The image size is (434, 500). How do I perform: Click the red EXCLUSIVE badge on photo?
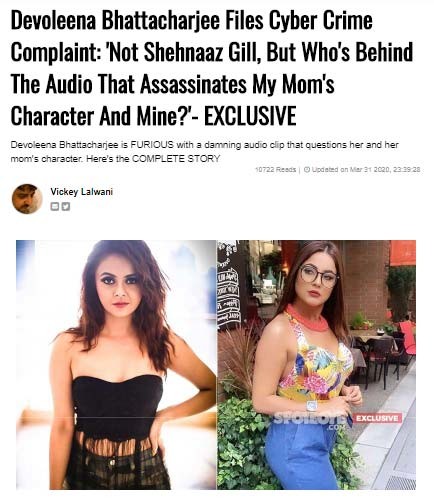pyautogui.click(x=377, y=418)
